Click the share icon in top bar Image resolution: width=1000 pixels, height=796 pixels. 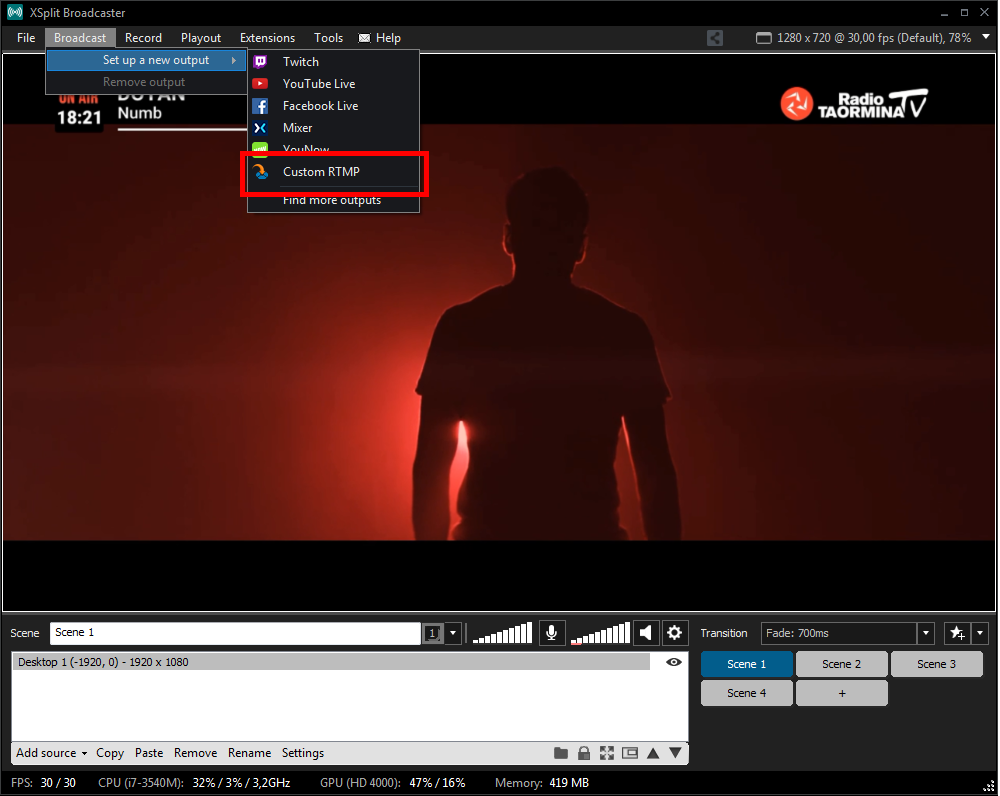point(715,38)
